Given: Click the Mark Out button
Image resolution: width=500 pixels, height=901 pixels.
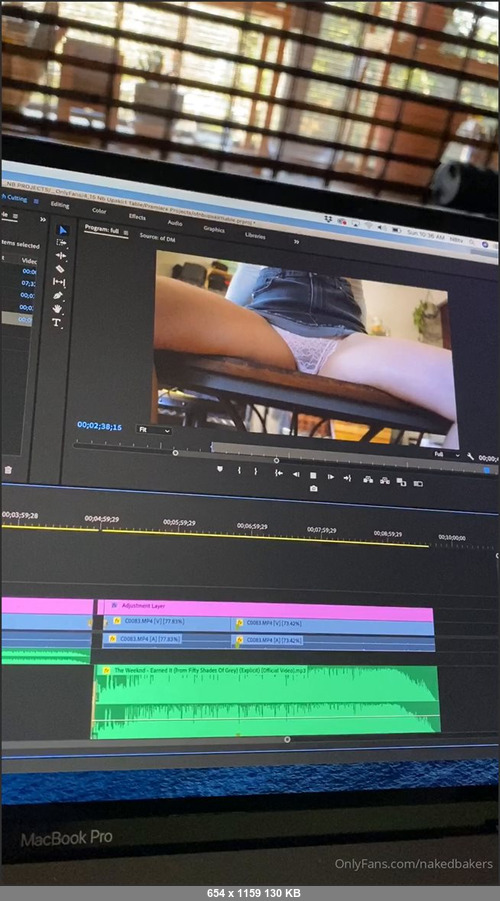Looking at the screenshot, I should [x=256, y=471].
